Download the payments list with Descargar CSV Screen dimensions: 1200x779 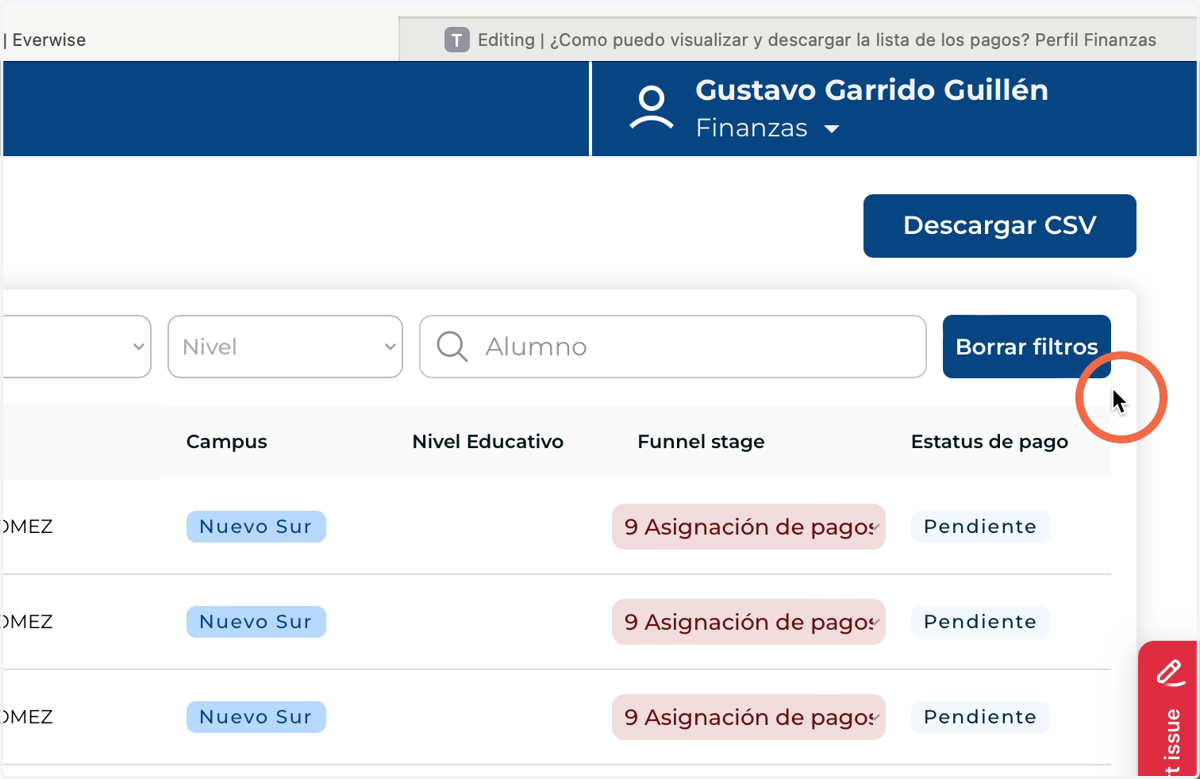tap(999, 226)
